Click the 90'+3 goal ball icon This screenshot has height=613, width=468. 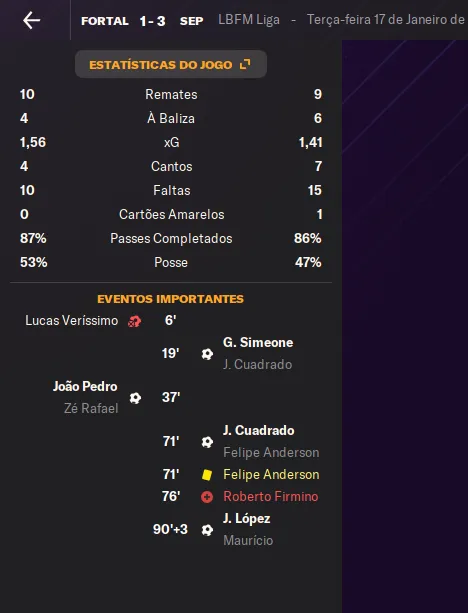tap(207, 530)
